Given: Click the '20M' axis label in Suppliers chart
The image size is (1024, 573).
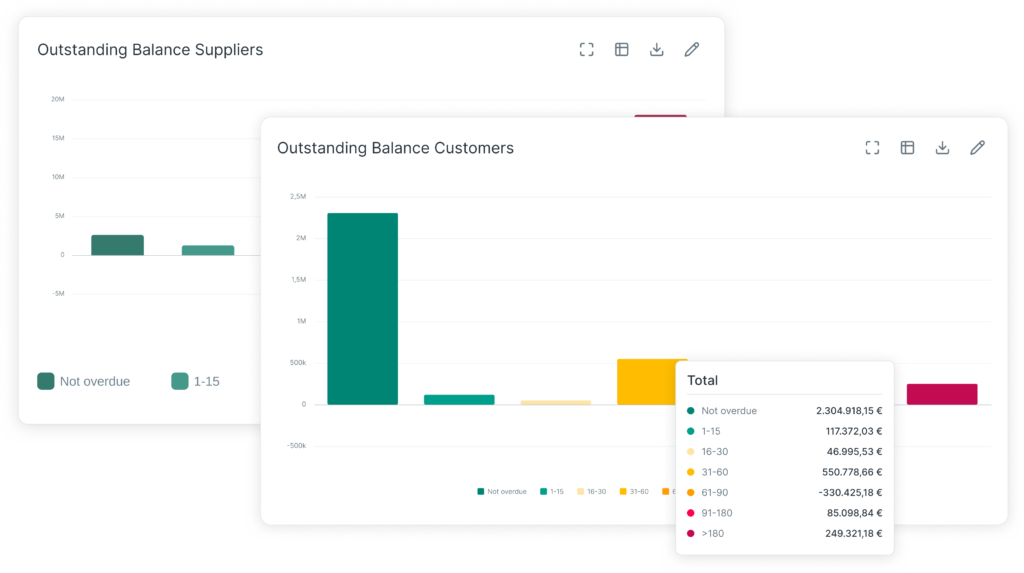Looking at the screenshot, I should [57, 99].
